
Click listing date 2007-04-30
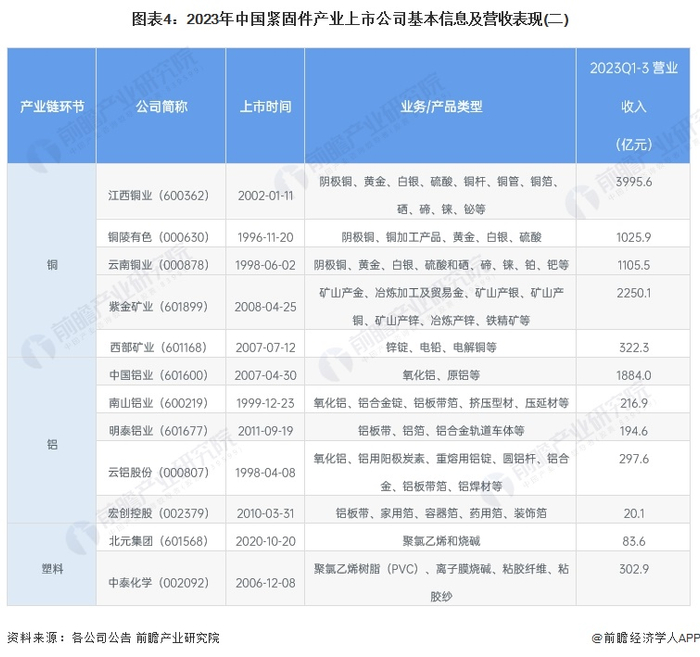pos(265,375)
